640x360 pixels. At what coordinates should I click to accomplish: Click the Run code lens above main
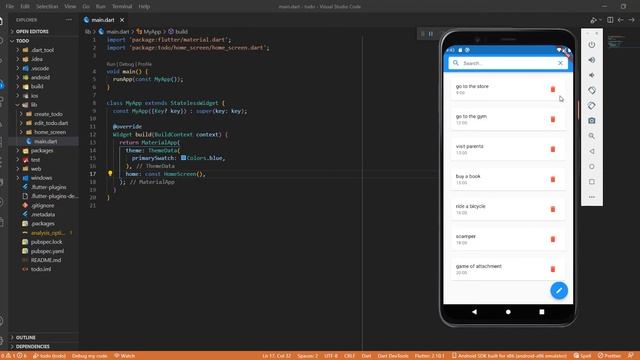[x=111, y=64]
